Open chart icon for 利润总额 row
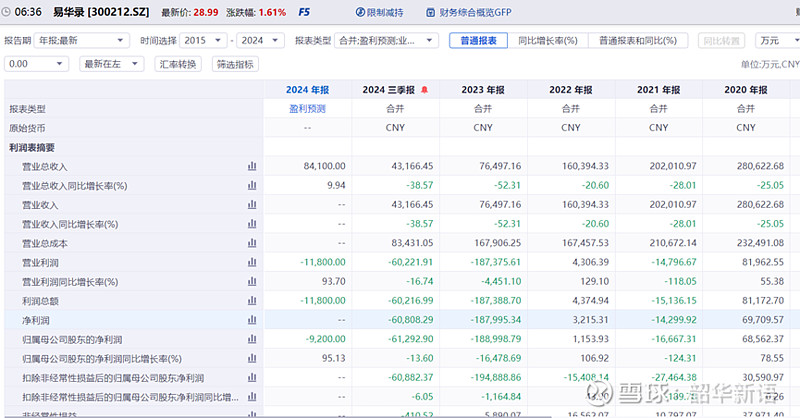Screen dimensions: 800x418 pyautogui.click(x=252, y=301)
